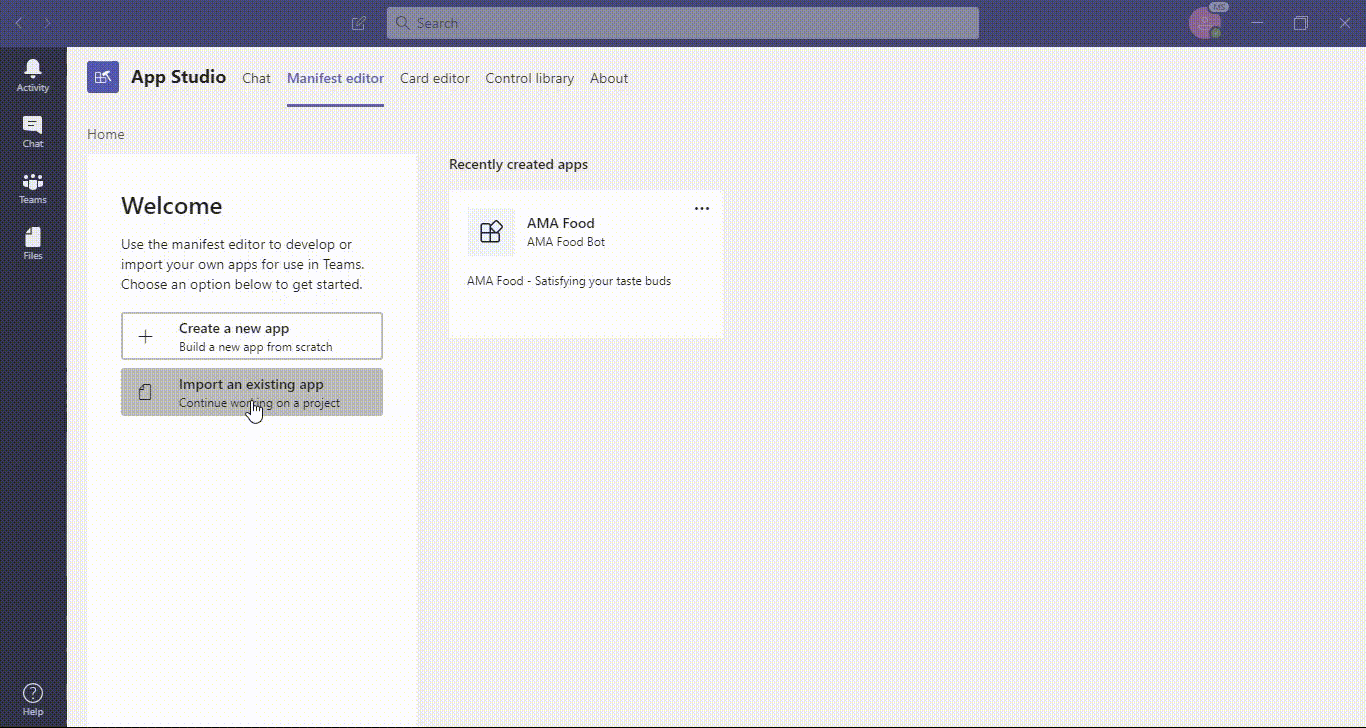Click Import an existing app

251,392
